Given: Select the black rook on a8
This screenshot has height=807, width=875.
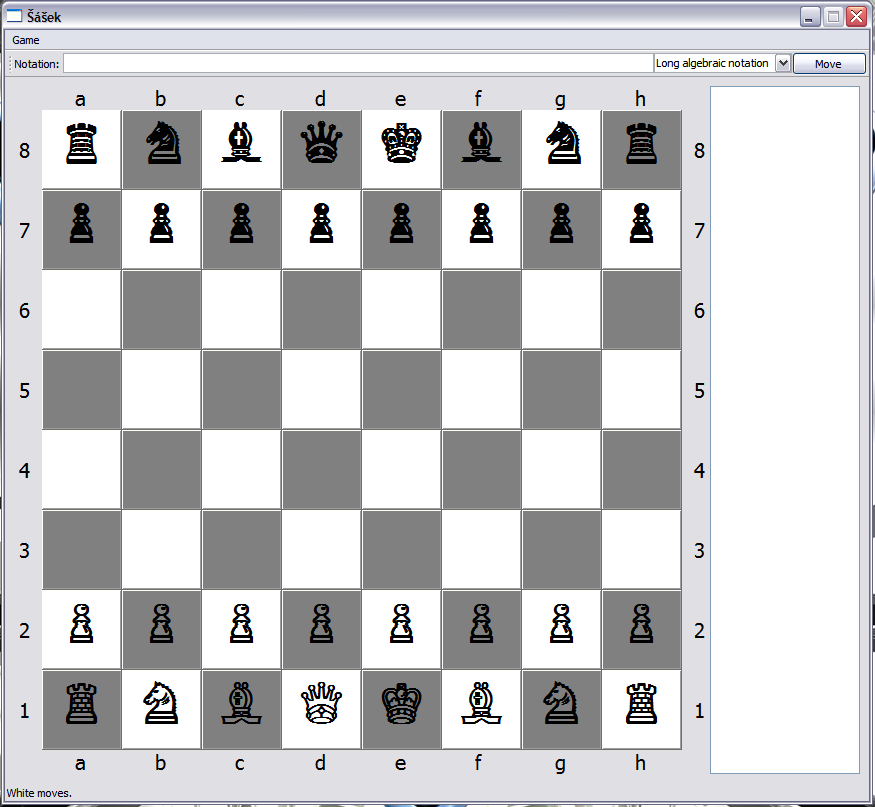Looking at the screenshot, I should (81, 144).
